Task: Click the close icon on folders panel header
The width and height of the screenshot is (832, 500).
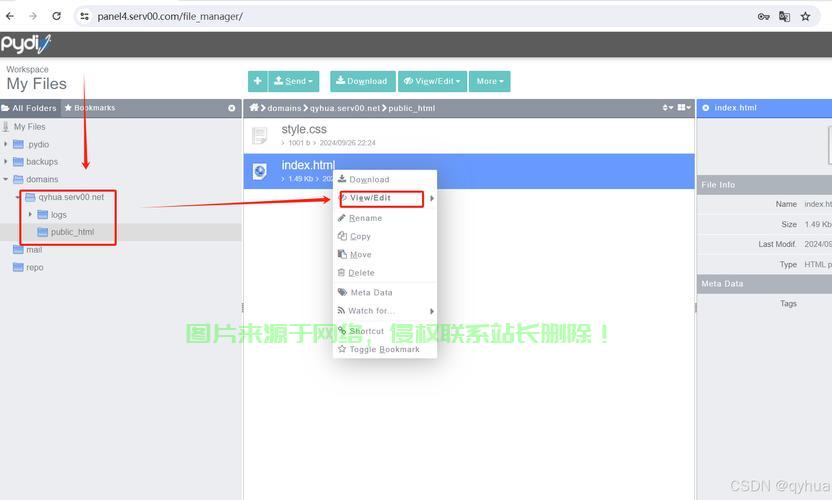Action: point(232,108)
